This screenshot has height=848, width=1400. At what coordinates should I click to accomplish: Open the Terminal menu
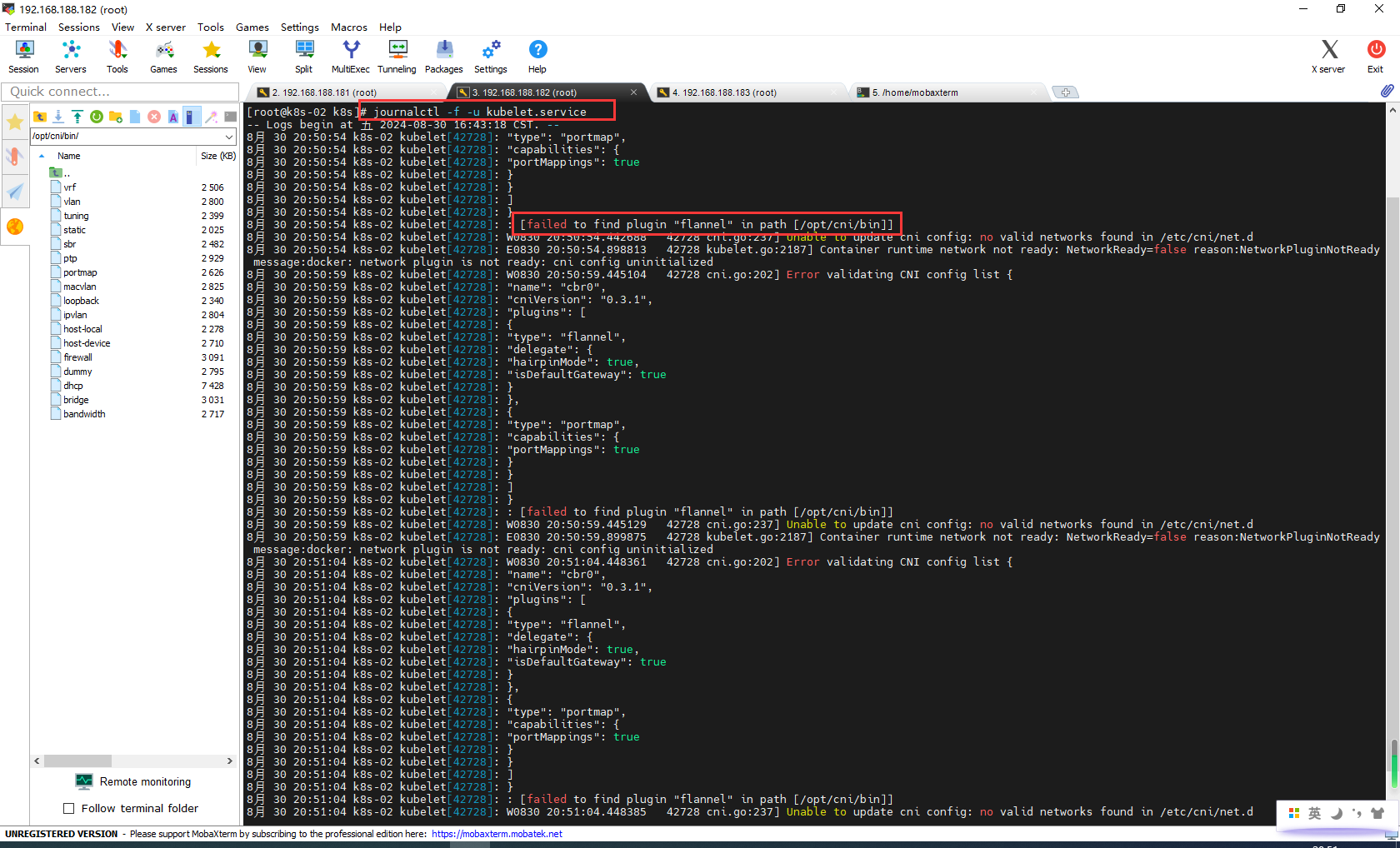26,27
